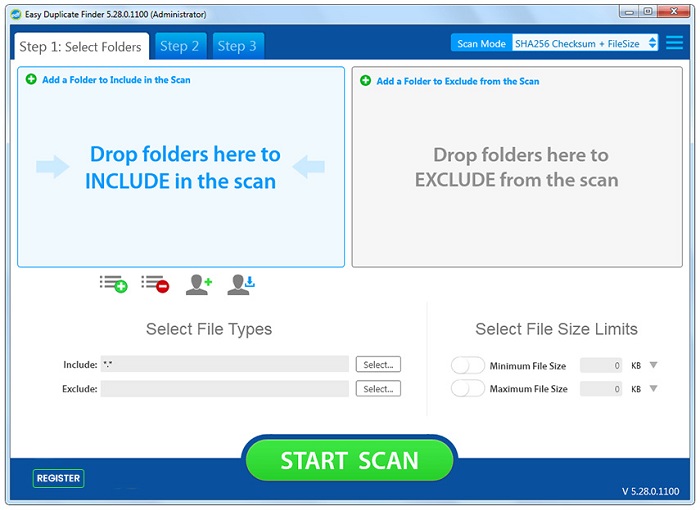
Task: Switch to the Step 2 tab
Action: [x=180, y=46]
